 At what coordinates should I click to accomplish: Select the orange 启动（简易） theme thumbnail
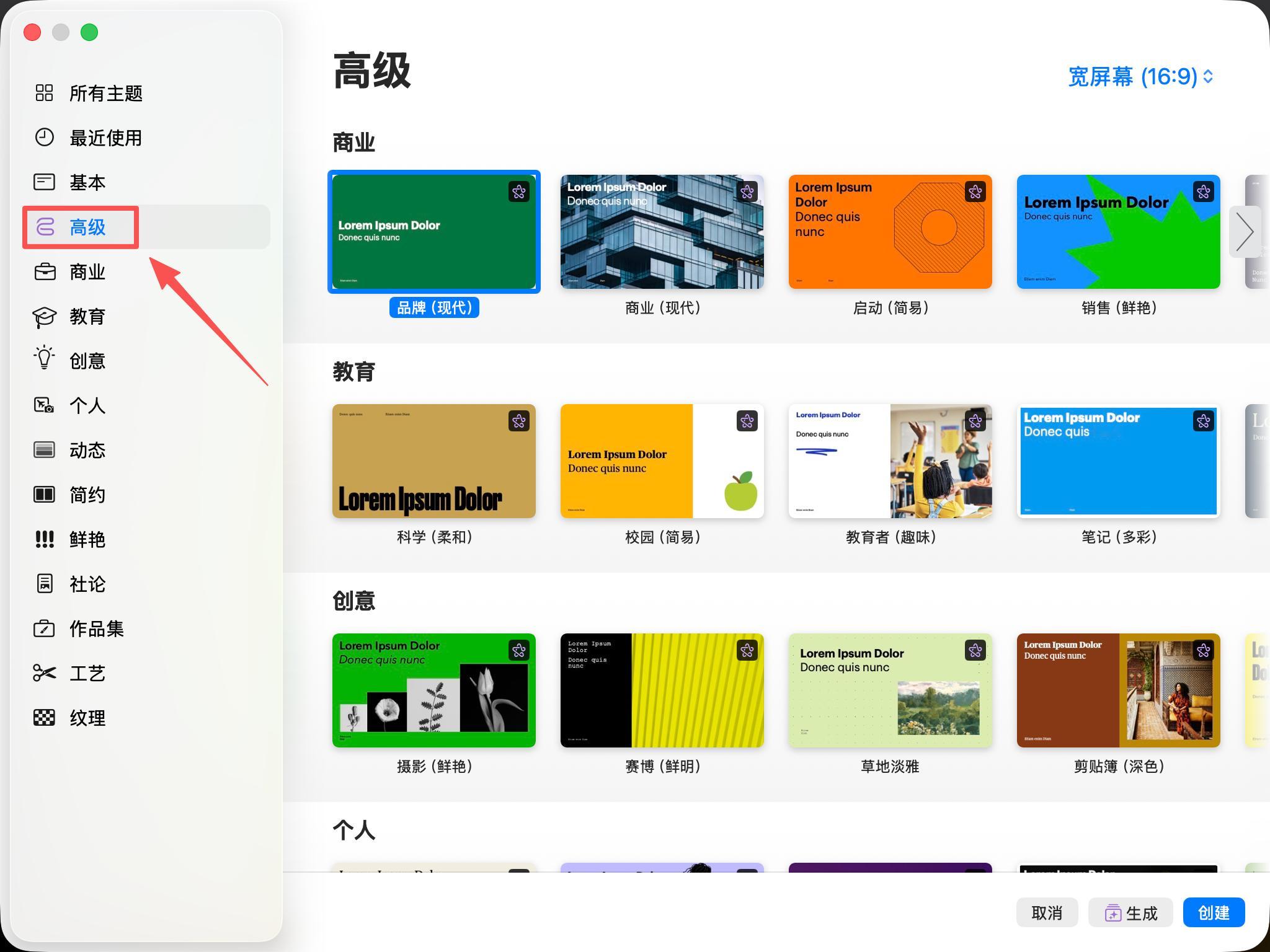[x=890, y=232]
